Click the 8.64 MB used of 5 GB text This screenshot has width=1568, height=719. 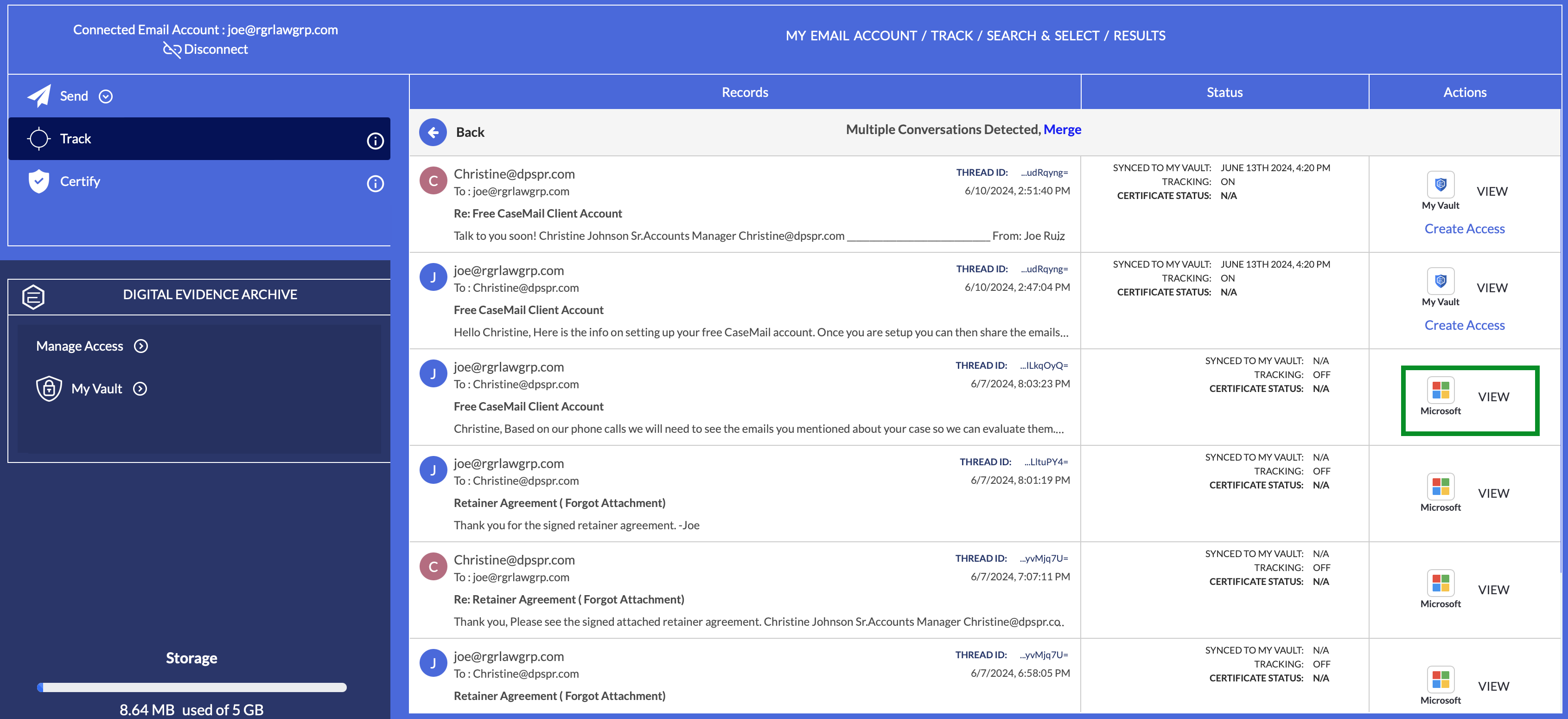191,710
